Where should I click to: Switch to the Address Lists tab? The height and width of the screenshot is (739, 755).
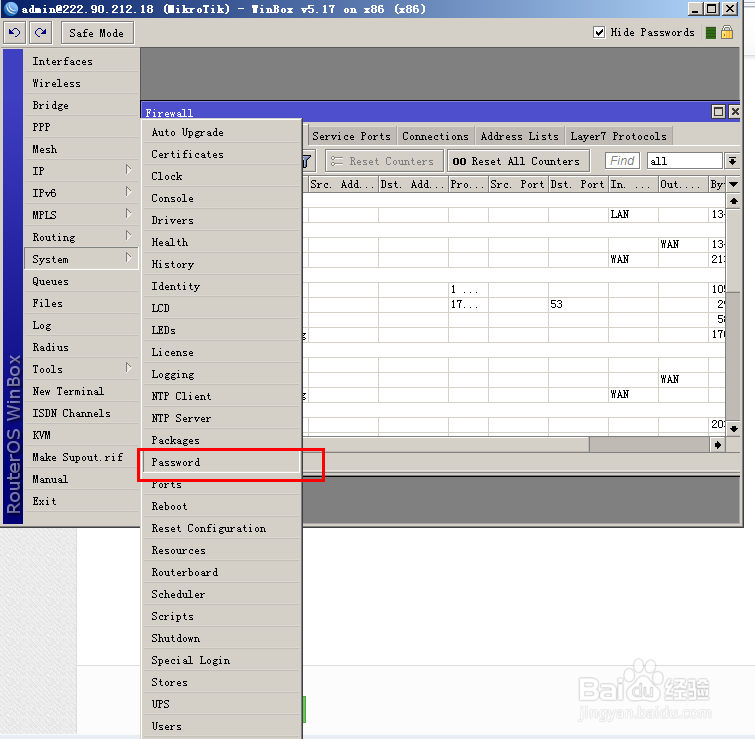pyautogui.click(x=520, y=136)
